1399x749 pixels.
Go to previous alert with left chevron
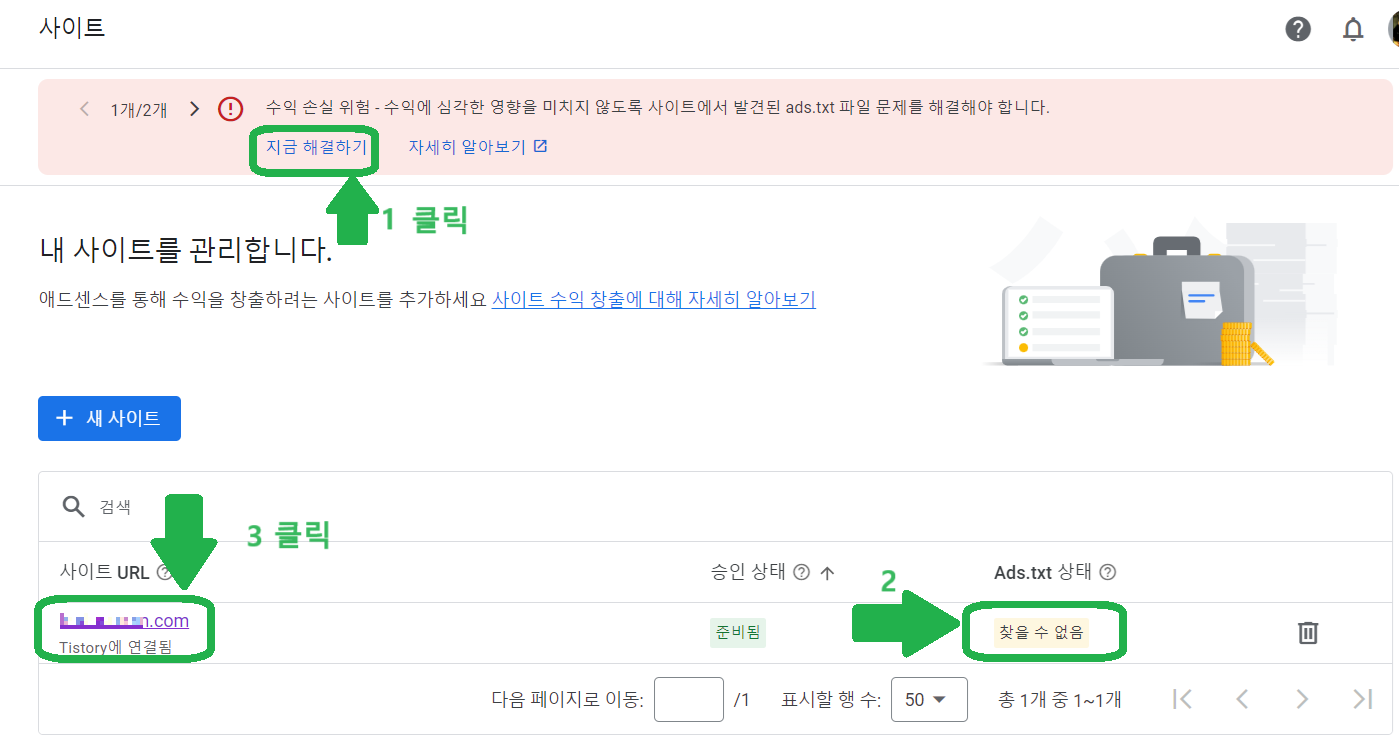85,108
